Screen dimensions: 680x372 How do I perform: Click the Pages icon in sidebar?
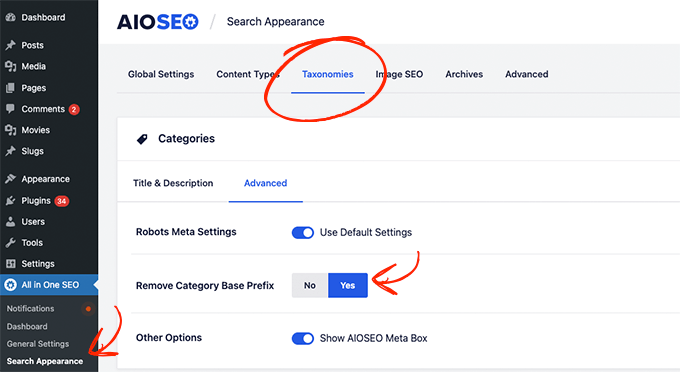pos(10,88)
